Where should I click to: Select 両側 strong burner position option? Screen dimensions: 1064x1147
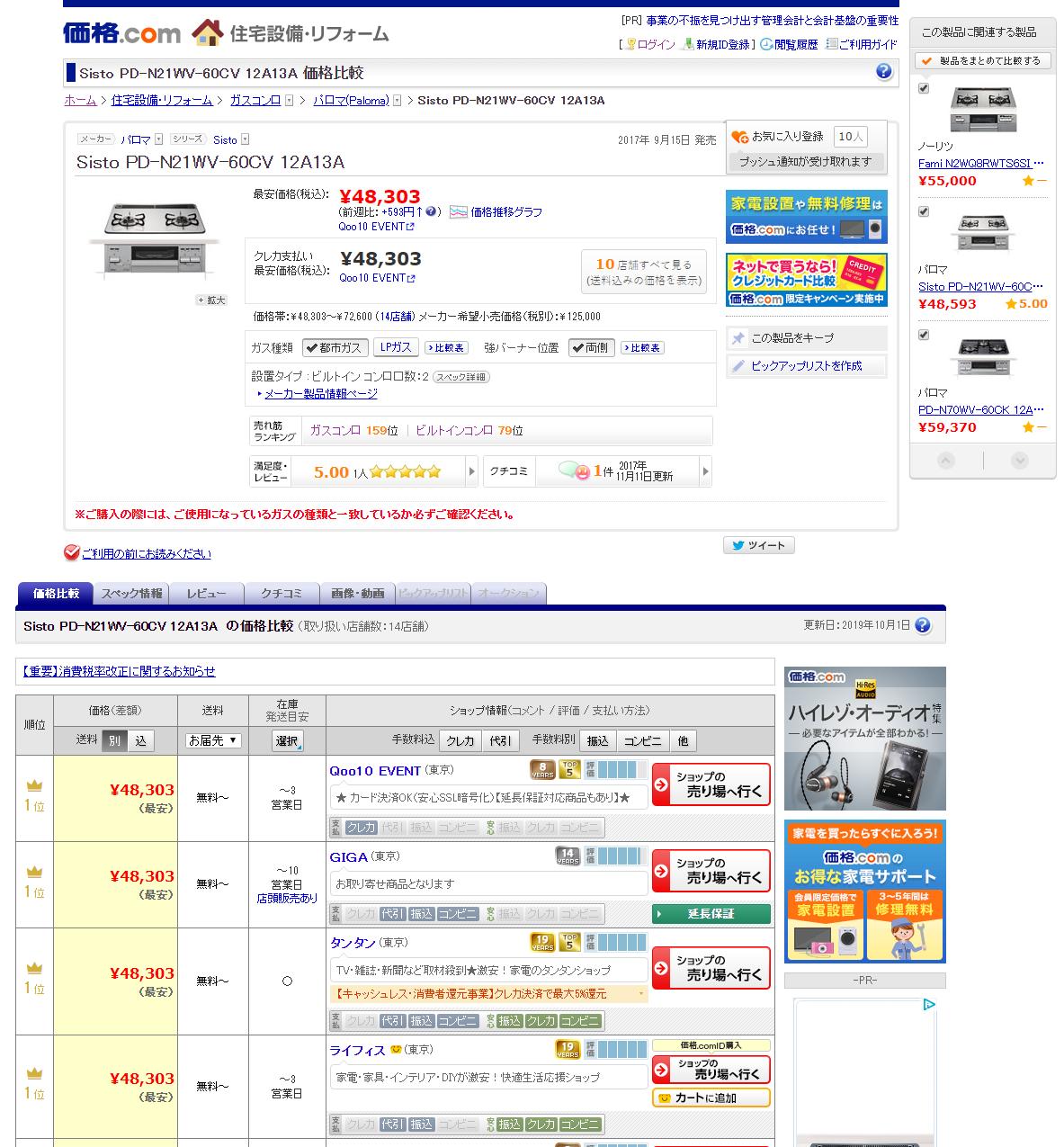coord(592,347)
